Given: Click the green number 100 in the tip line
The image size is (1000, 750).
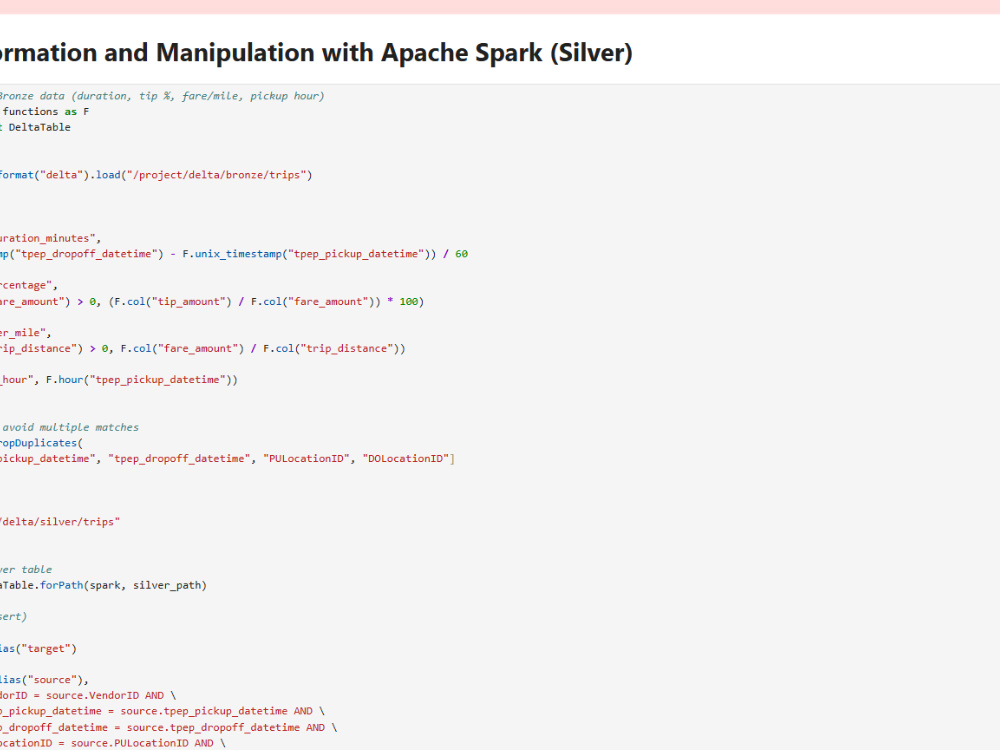Looking at the screenshot, I should [409, 301].
